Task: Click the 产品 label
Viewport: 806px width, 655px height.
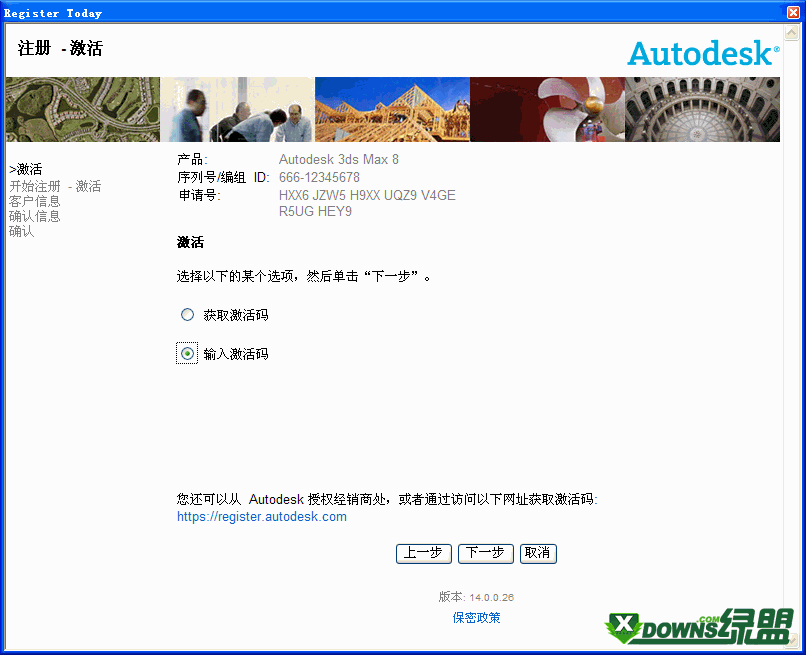Action: 192,159
